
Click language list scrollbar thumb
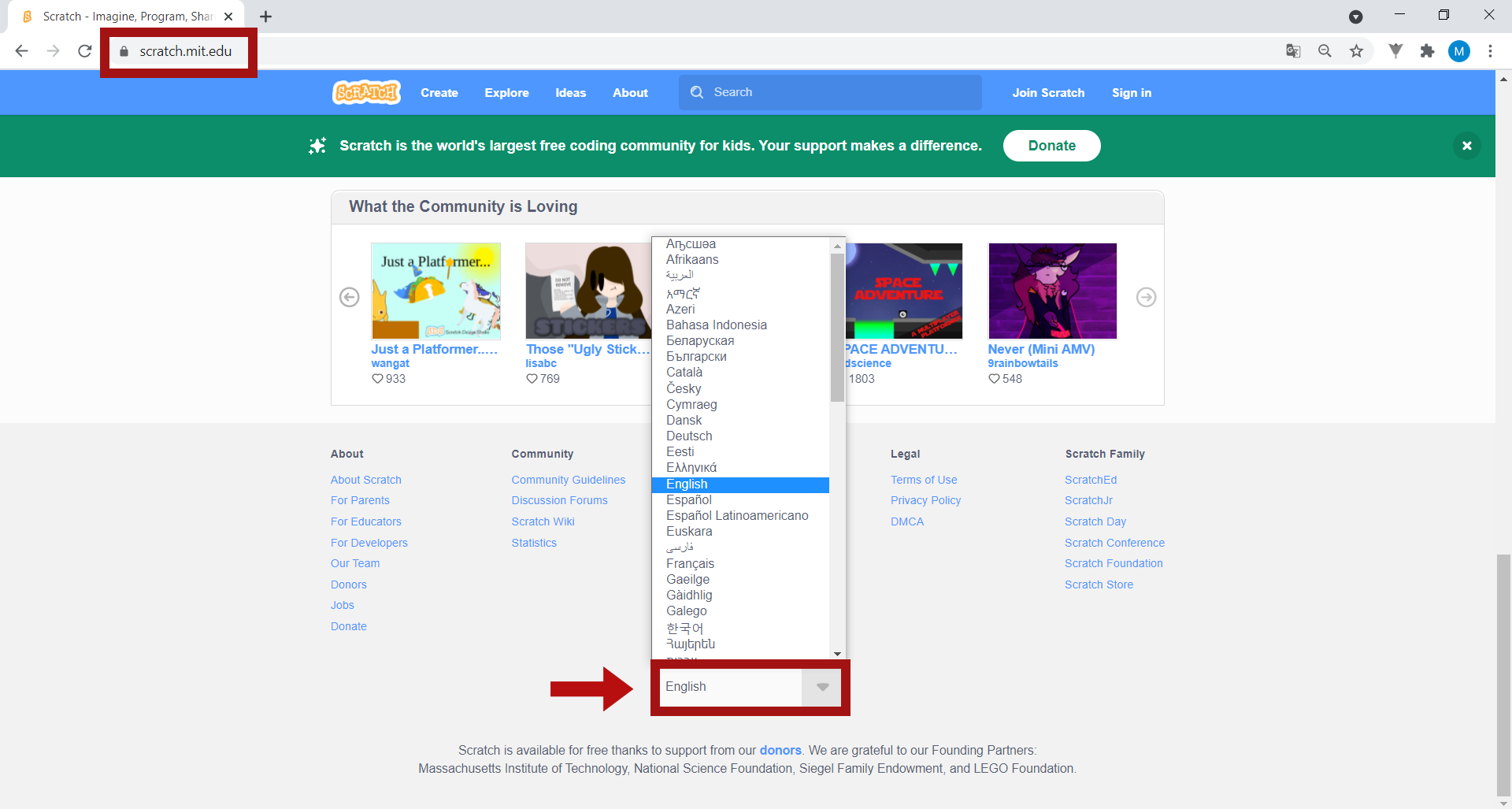click(837, 327)
